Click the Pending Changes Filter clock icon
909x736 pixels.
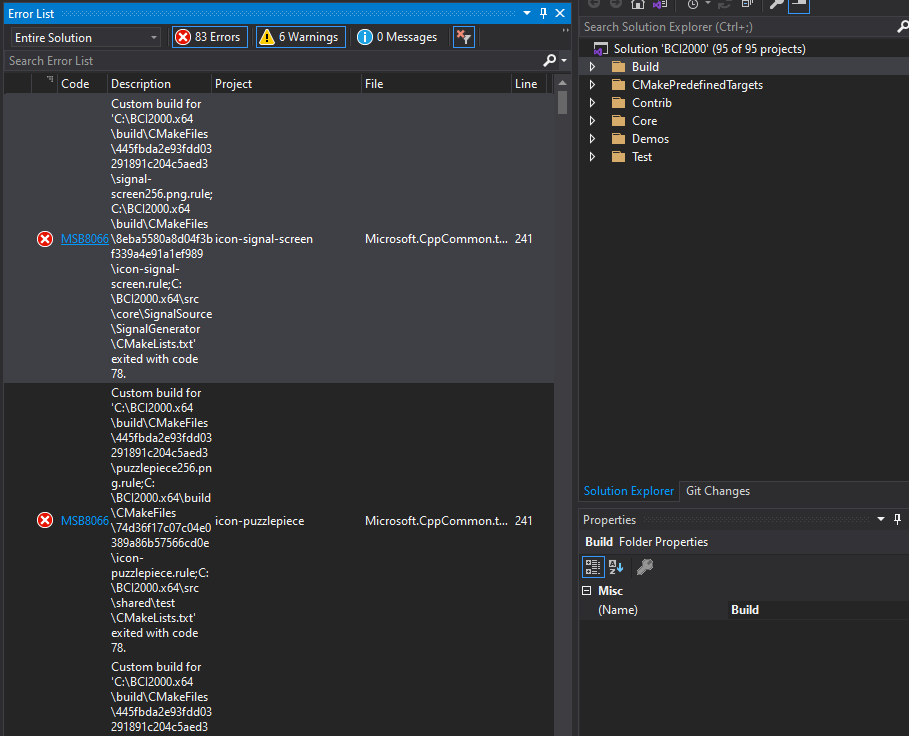coord(693,4)
